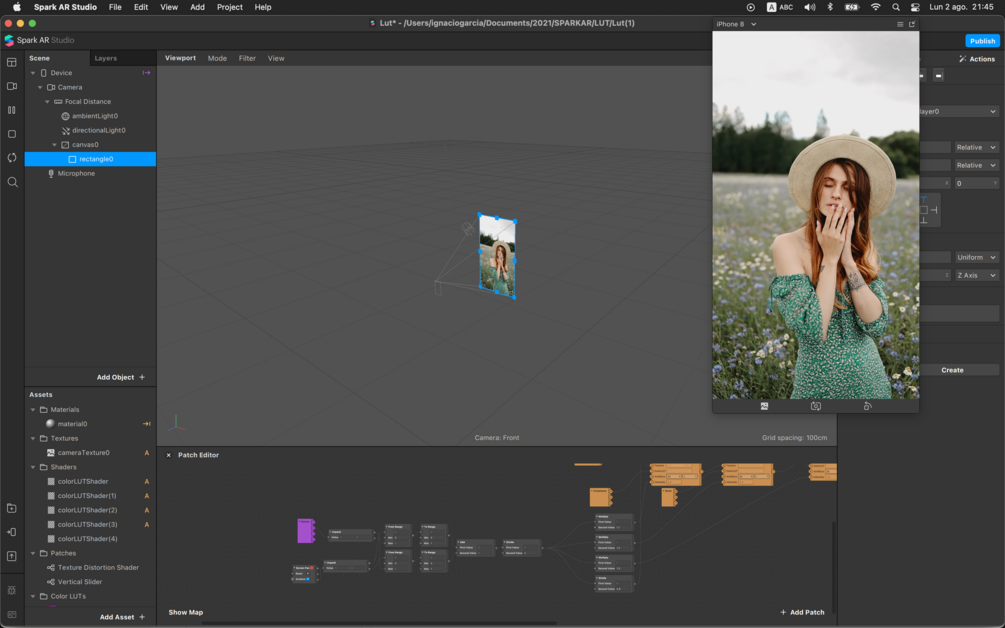Click the simulator camera capture icon
Screen dimensions: 1005x628
pyautogui.click(x=815, y=406)
